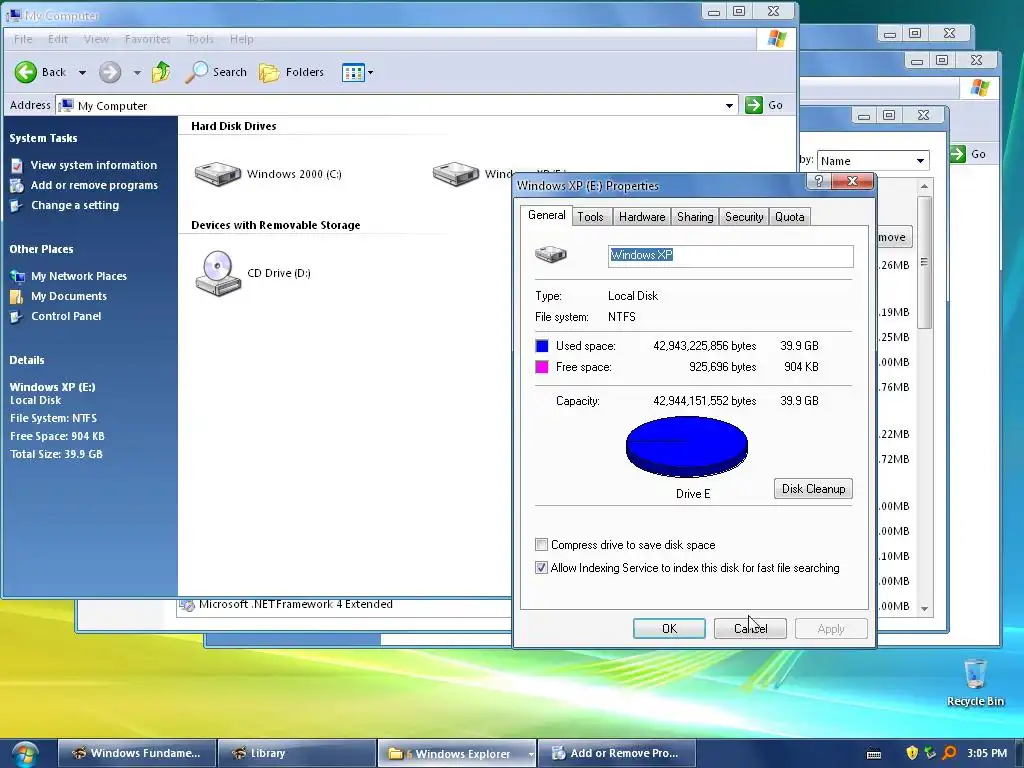Screen dimensions: 1024x768
Task: Go up one folder level icon
Action: 161,72
